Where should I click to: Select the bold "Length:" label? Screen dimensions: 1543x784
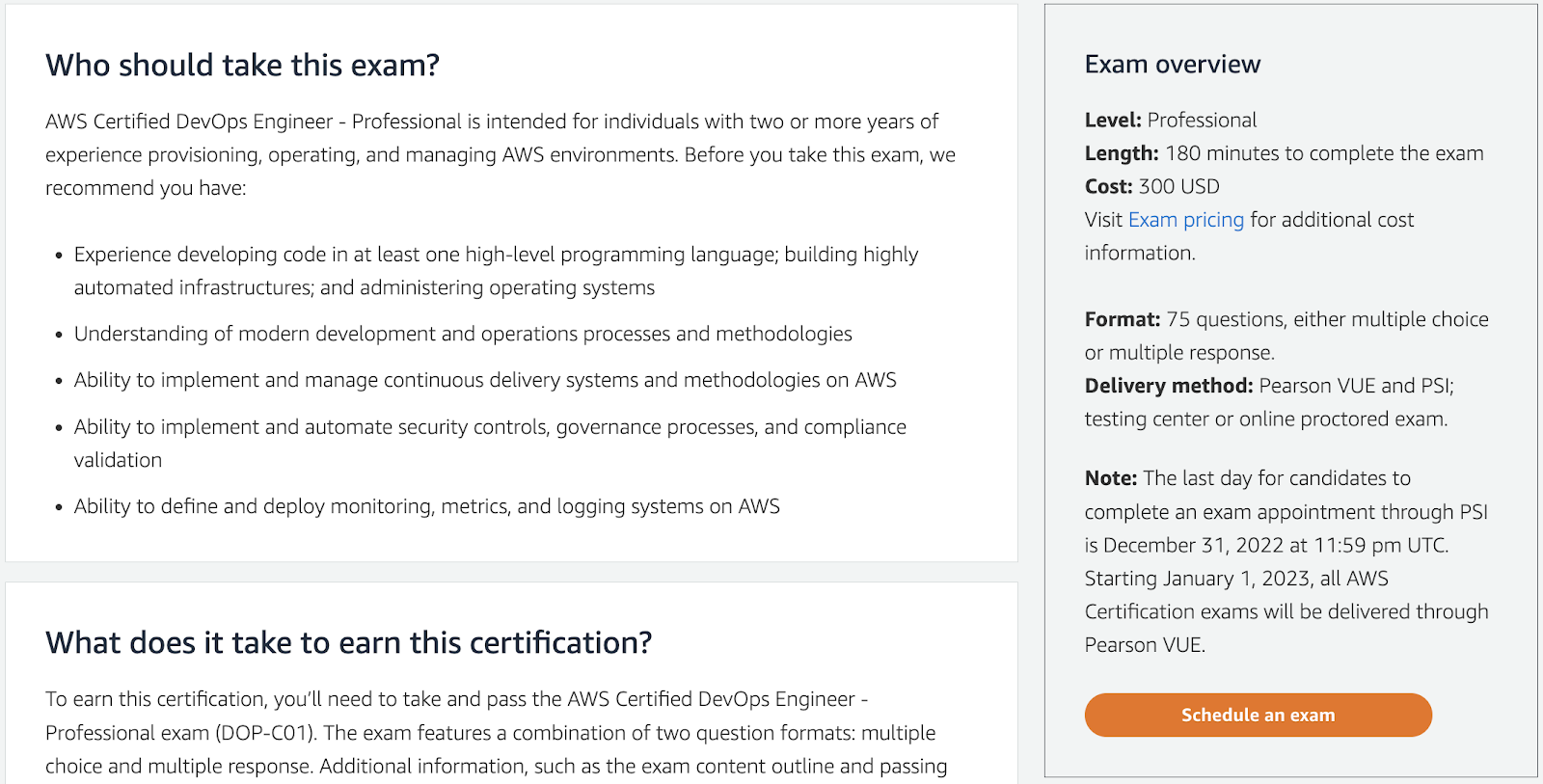click(x=1121, y=153)
